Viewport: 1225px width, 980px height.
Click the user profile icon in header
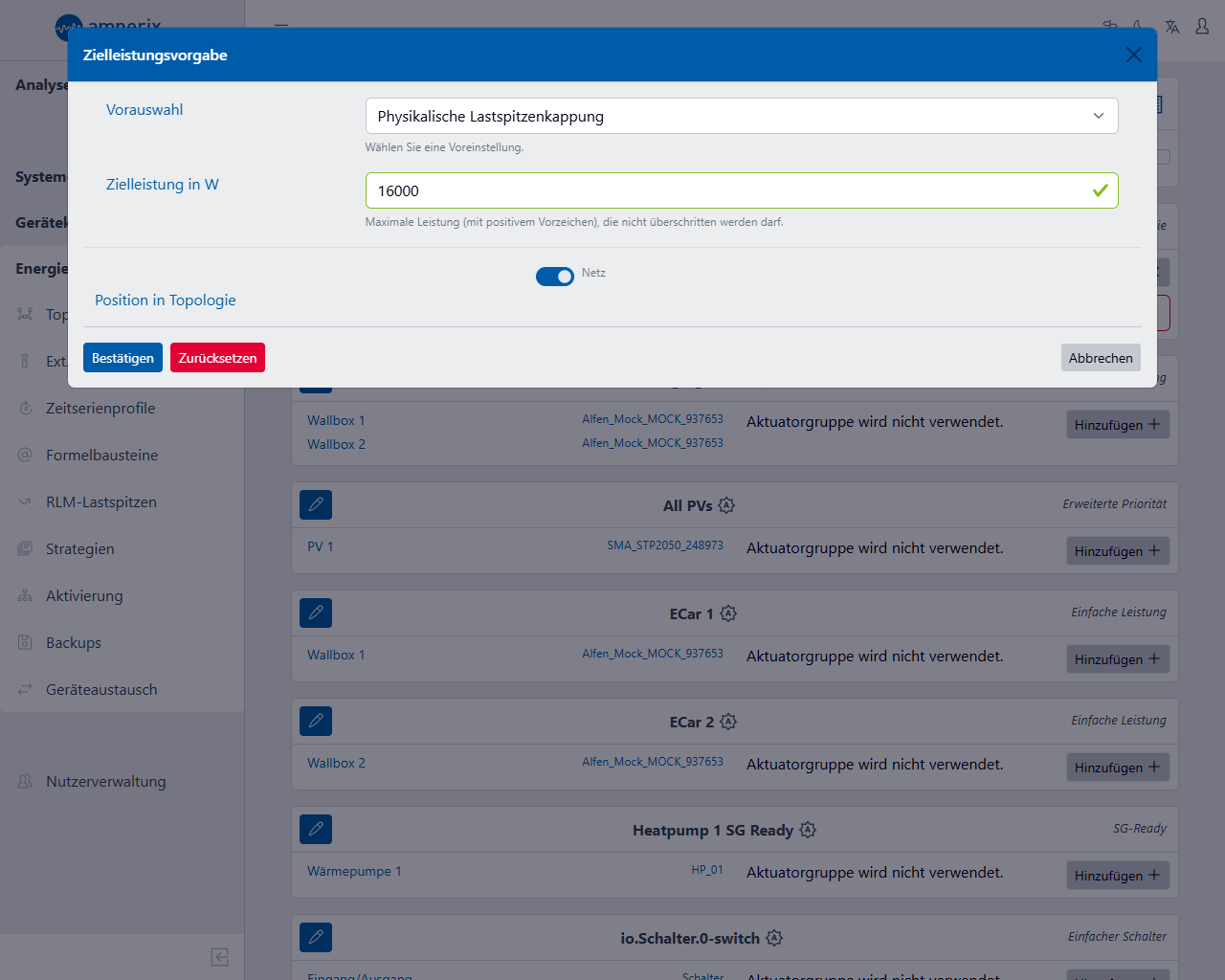tap(1202, 27)
